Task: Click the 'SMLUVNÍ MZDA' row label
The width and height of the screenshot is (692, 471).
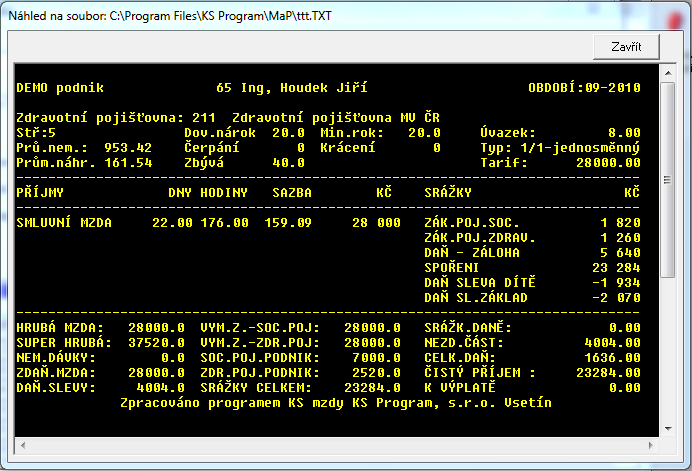Action: click(64, 222)
